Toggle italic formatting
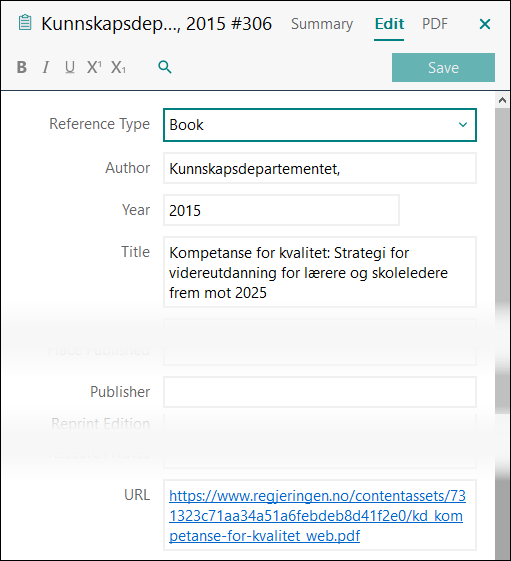This screenshot has height=561, width=511. [x=46, y=67]
